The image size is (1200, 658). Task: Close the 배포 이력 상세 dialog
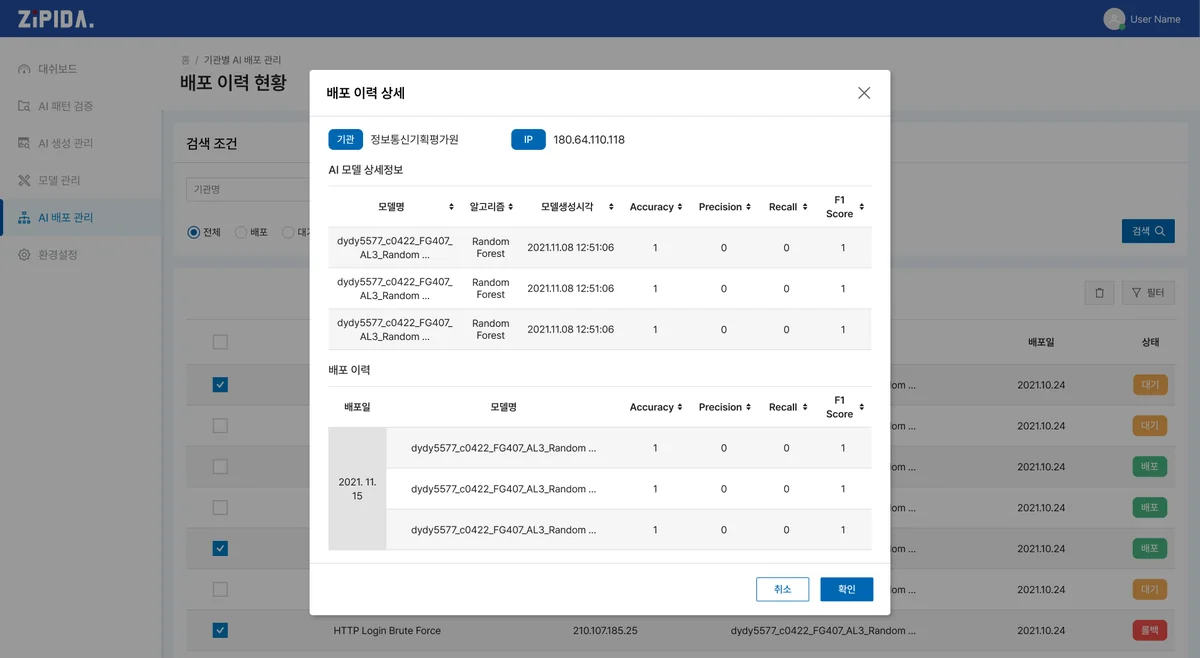(x=864, y=93)
